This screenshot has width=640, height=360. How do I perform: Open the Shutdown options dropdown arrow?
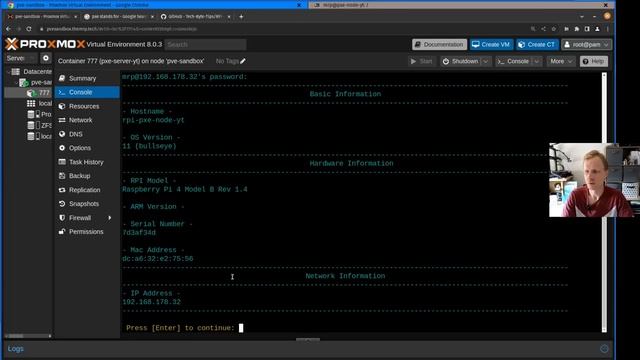pos(485,61)
